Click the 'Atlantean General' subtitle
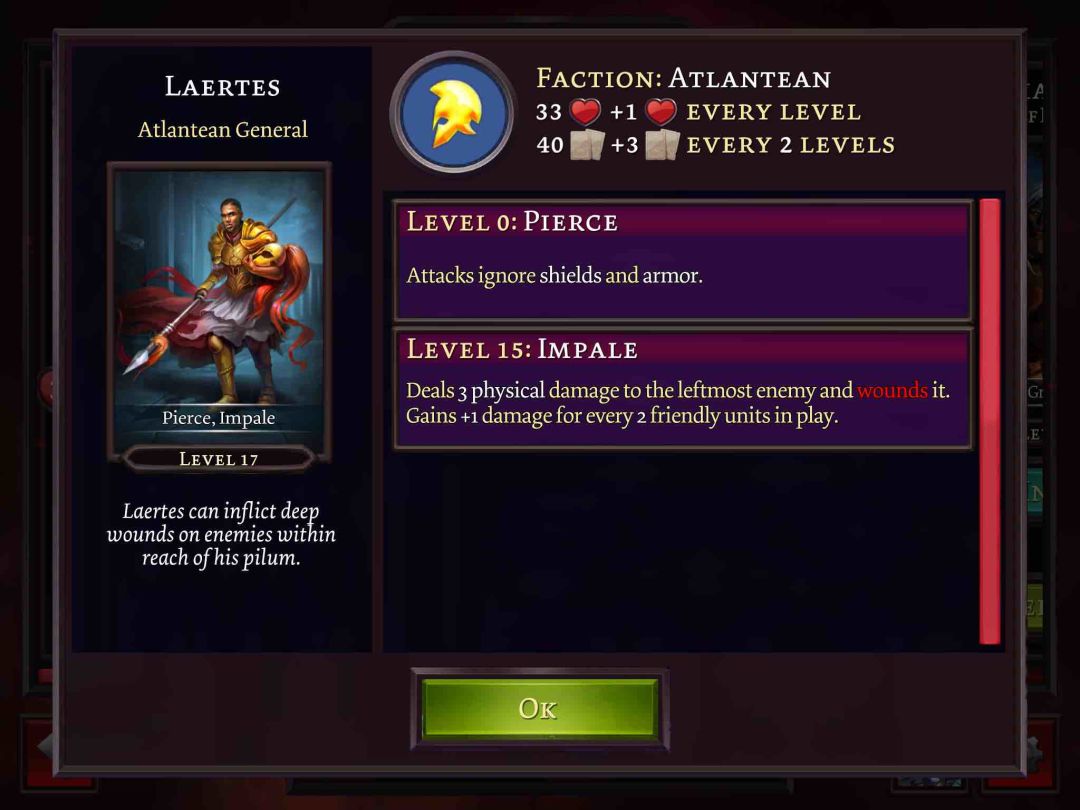This screenshot has width=1080, height=810. [222, 129]
